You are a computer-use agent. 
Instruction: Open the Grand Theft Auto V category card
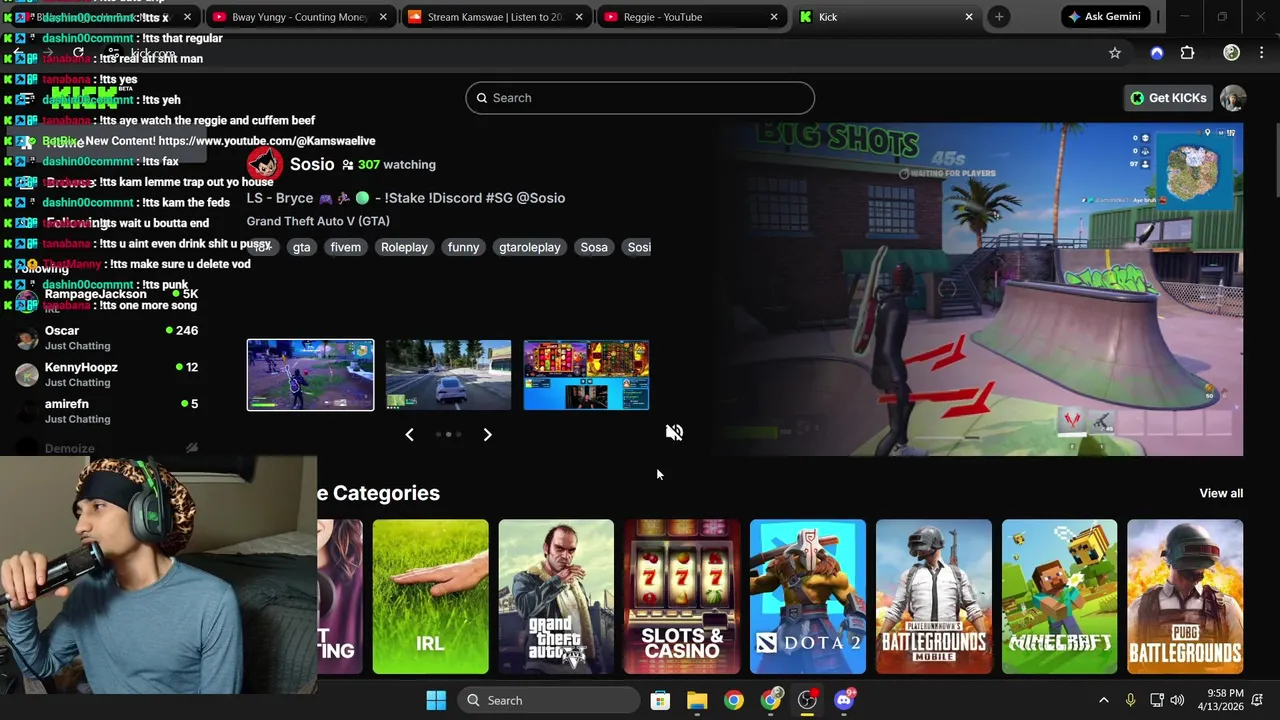(x=556, y=597)
